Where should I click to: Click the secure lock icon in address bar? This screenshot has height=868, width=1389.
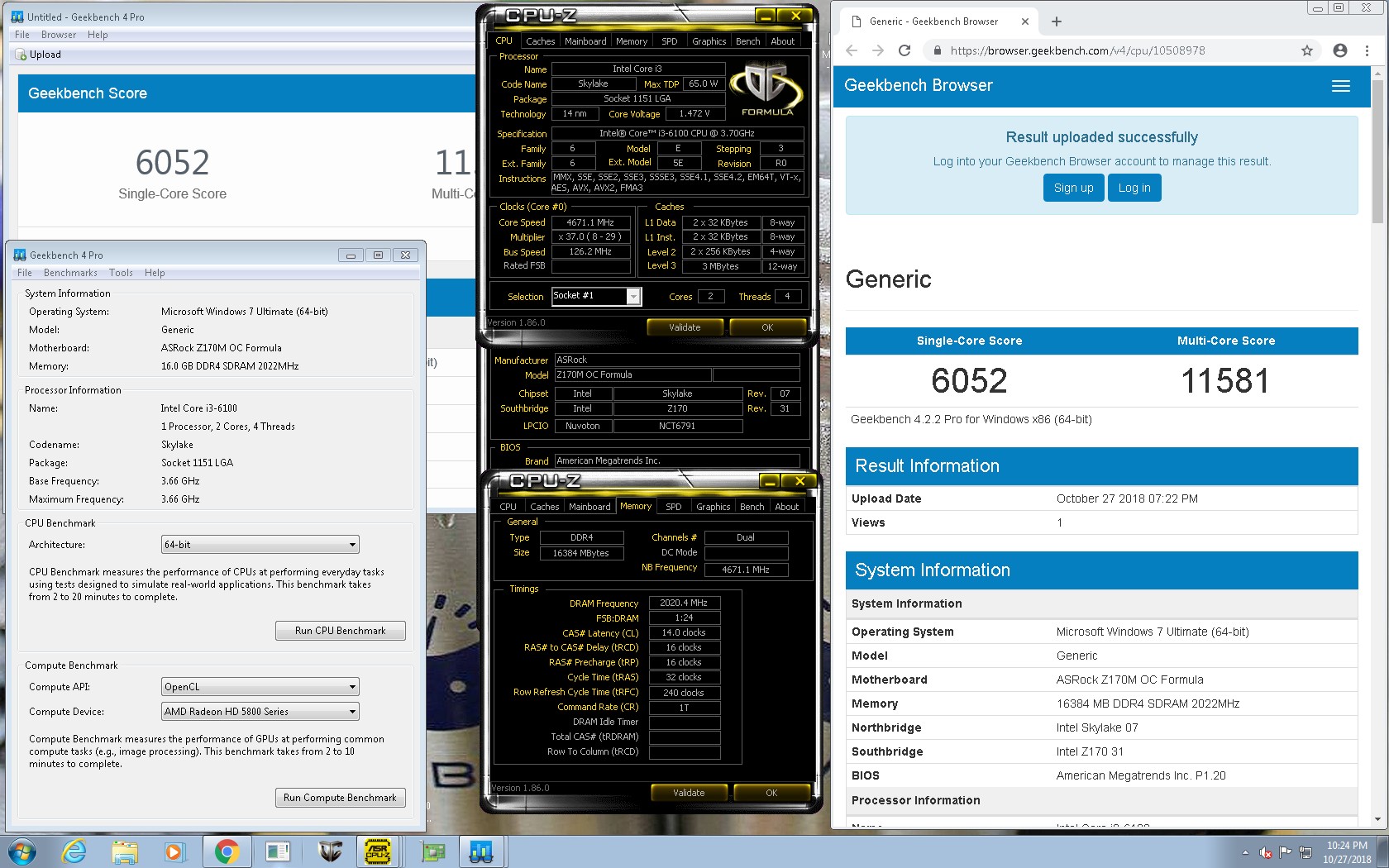pos(937,50)
